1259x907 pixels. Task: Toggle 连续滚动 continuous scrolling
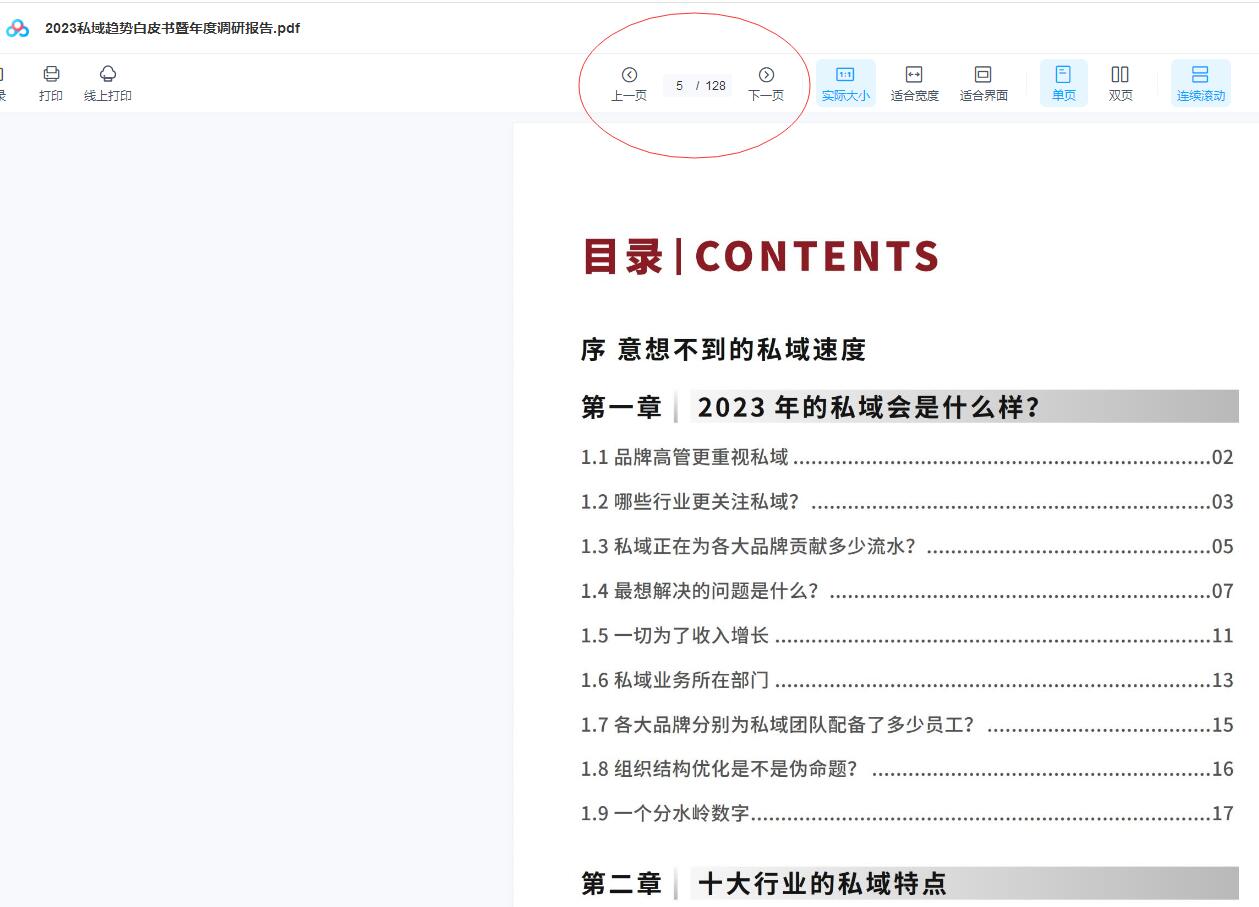[1200, 83]
